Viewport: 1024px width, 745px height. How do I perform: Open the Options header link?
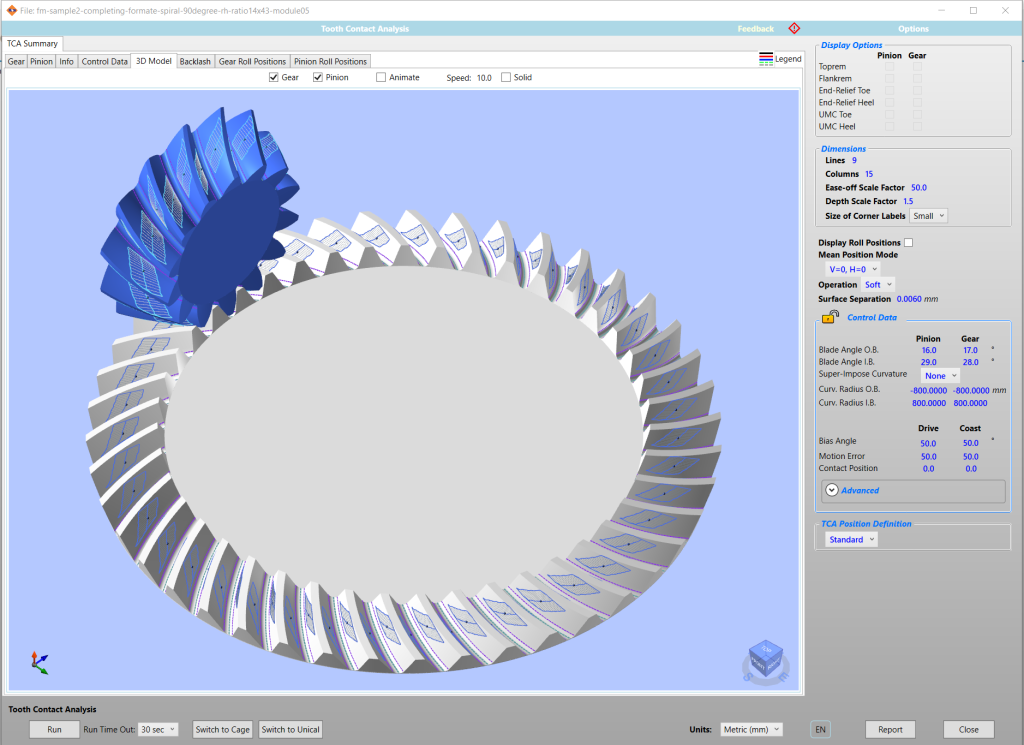click(913, 29)
